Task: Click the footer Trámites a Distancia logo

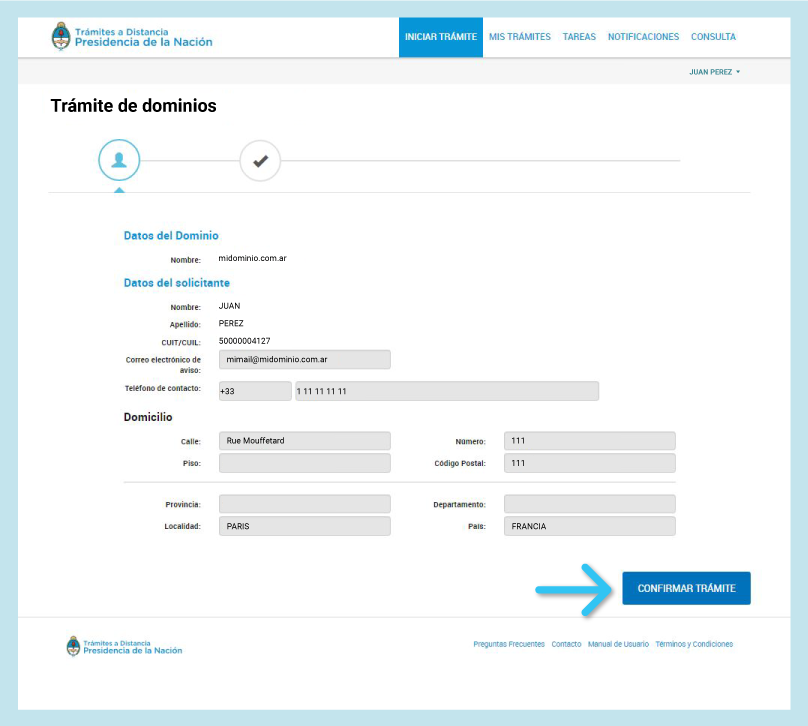Action: 124,646
